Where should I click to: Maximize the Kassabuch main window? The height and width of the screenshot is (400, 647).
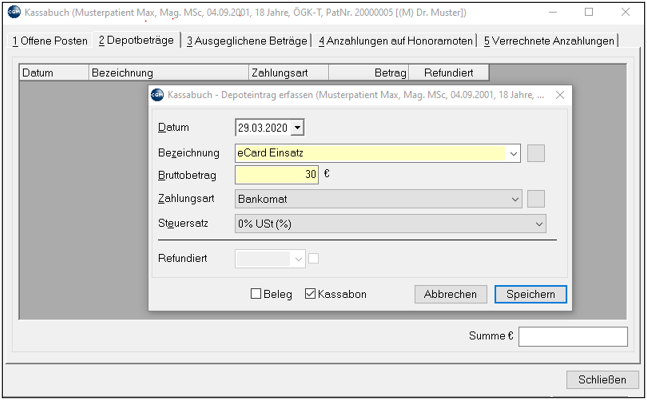coord(589,12)
